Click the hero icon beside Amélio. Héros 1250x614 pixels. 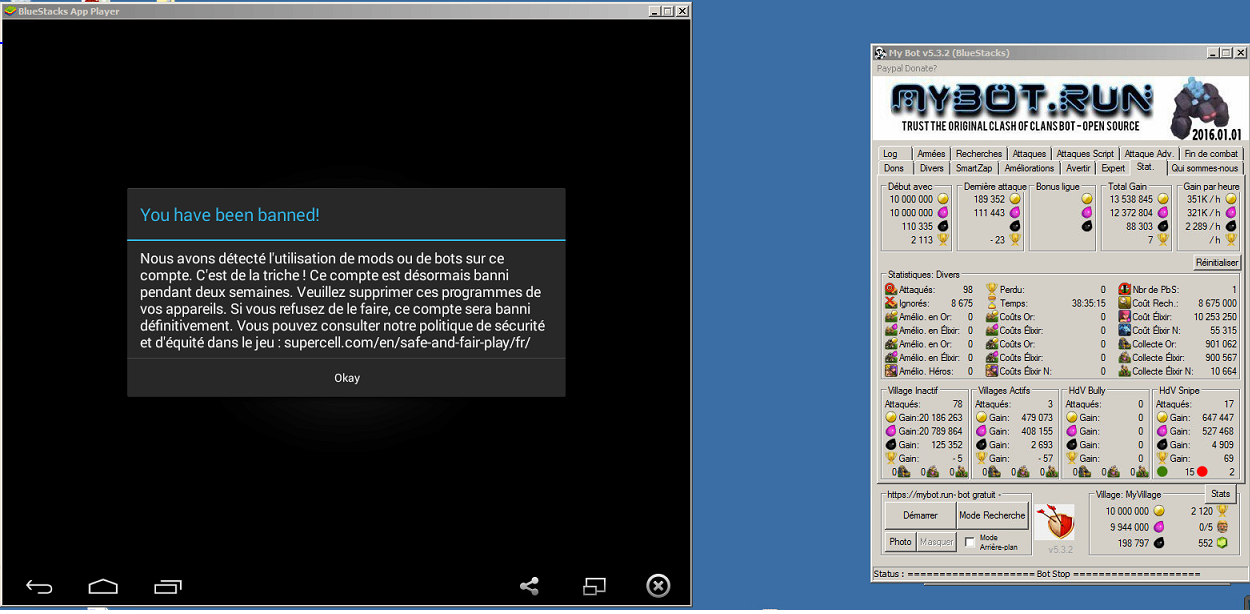891,371
